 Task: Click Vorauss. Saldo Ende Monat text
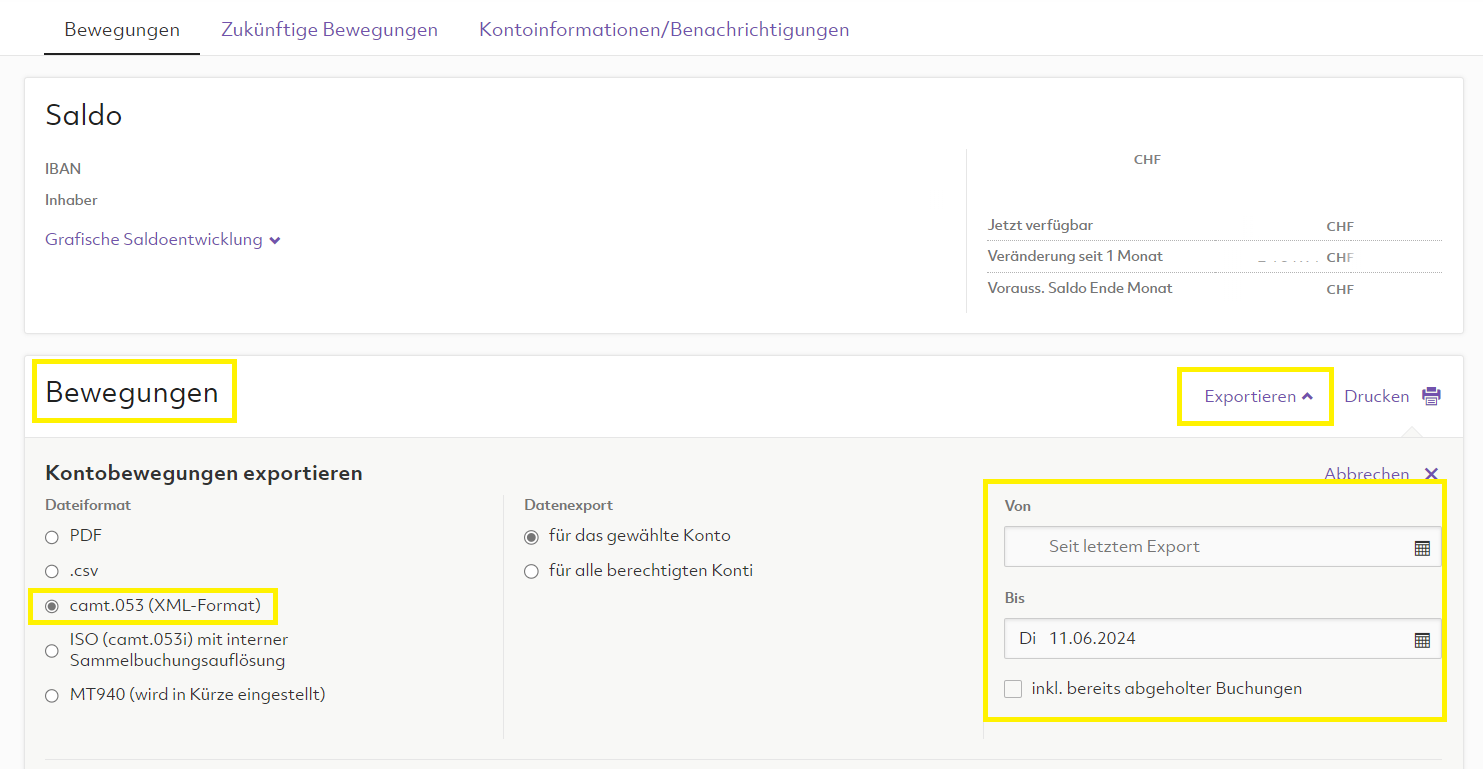pyautogui.click(x=1080, y=288)
